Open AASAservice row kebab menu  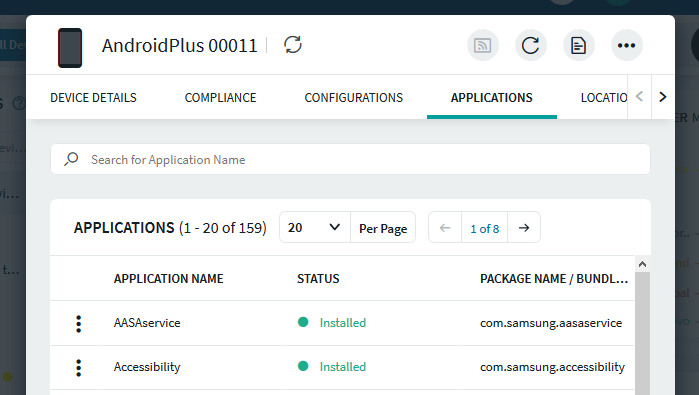pyautogui.click(x=78, y=324)
